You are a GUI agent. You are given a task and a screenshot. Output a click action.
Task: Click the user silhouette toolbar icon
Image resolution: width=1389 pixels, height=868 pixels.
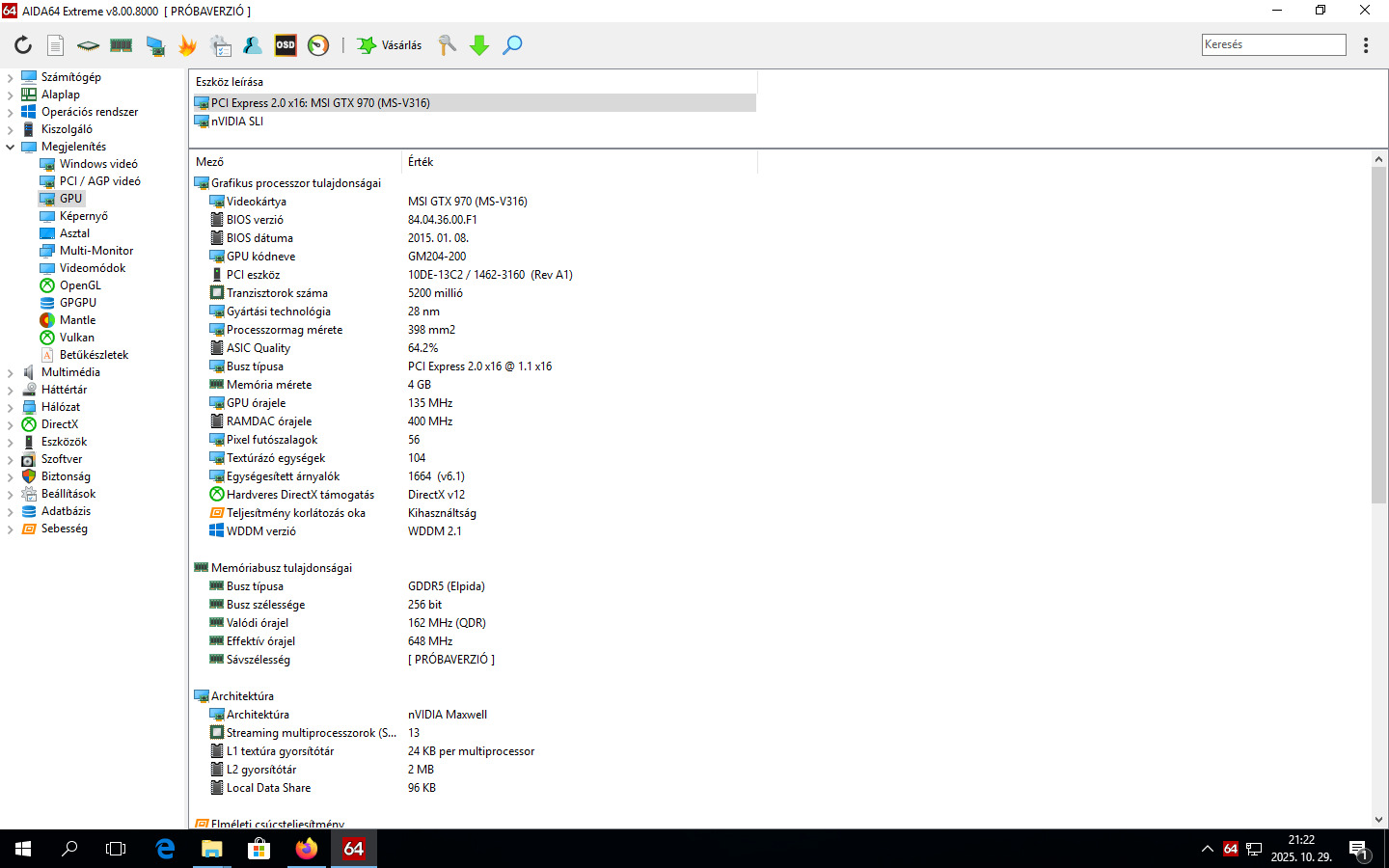[x=253, y=45]
